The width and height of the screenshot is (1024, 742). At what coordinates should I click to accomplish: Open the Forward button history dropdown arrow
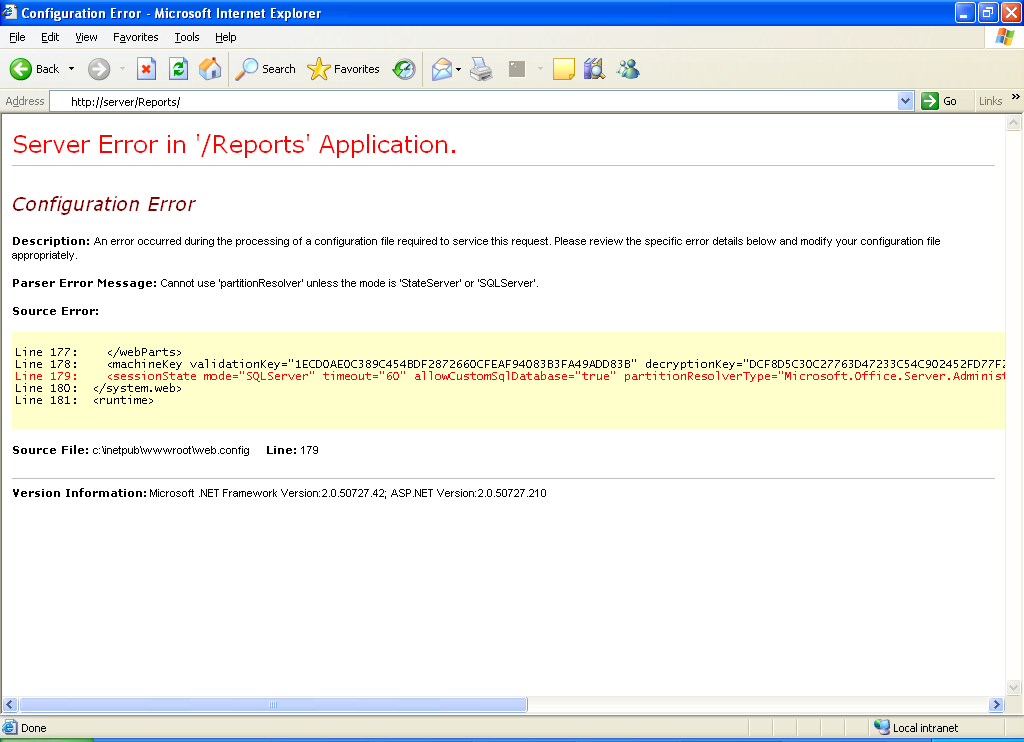(122, 69)
